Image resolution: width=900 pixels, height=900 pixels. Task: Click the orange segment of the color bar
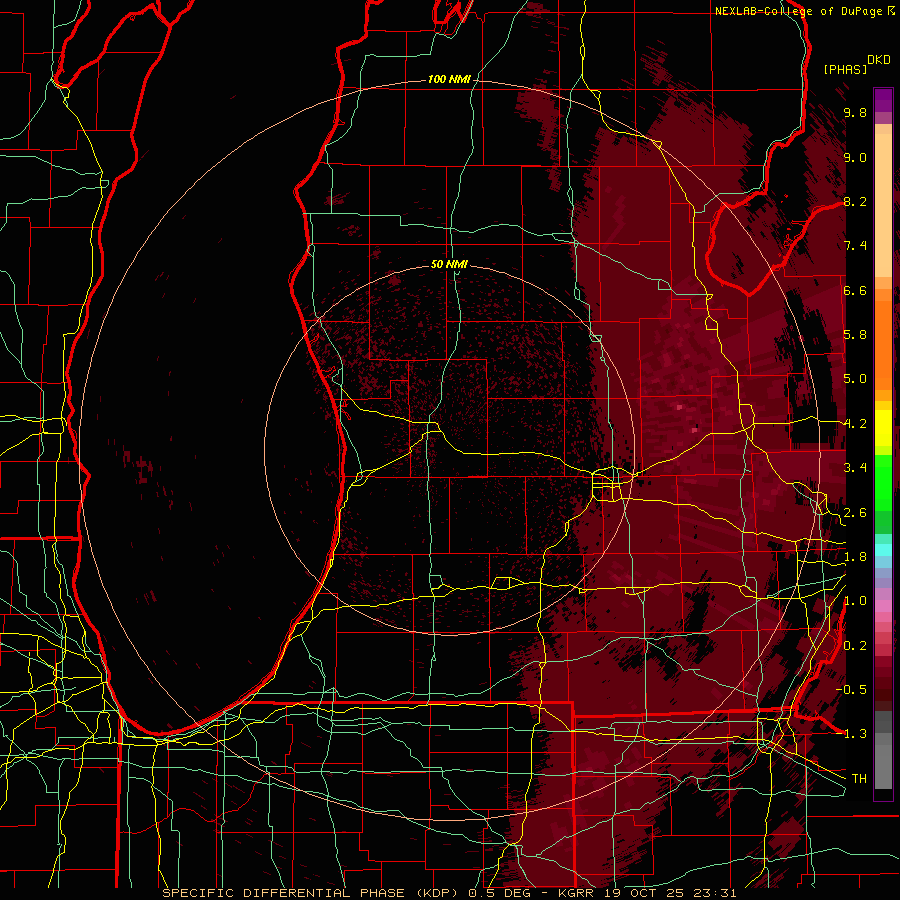[883, 344]
